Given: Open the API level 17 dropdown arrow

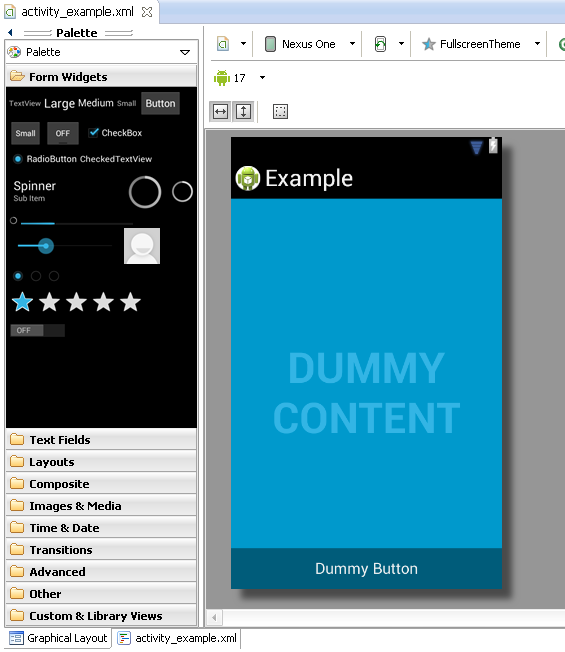Looking at the screenshot, I should click(x=262, y=77).
